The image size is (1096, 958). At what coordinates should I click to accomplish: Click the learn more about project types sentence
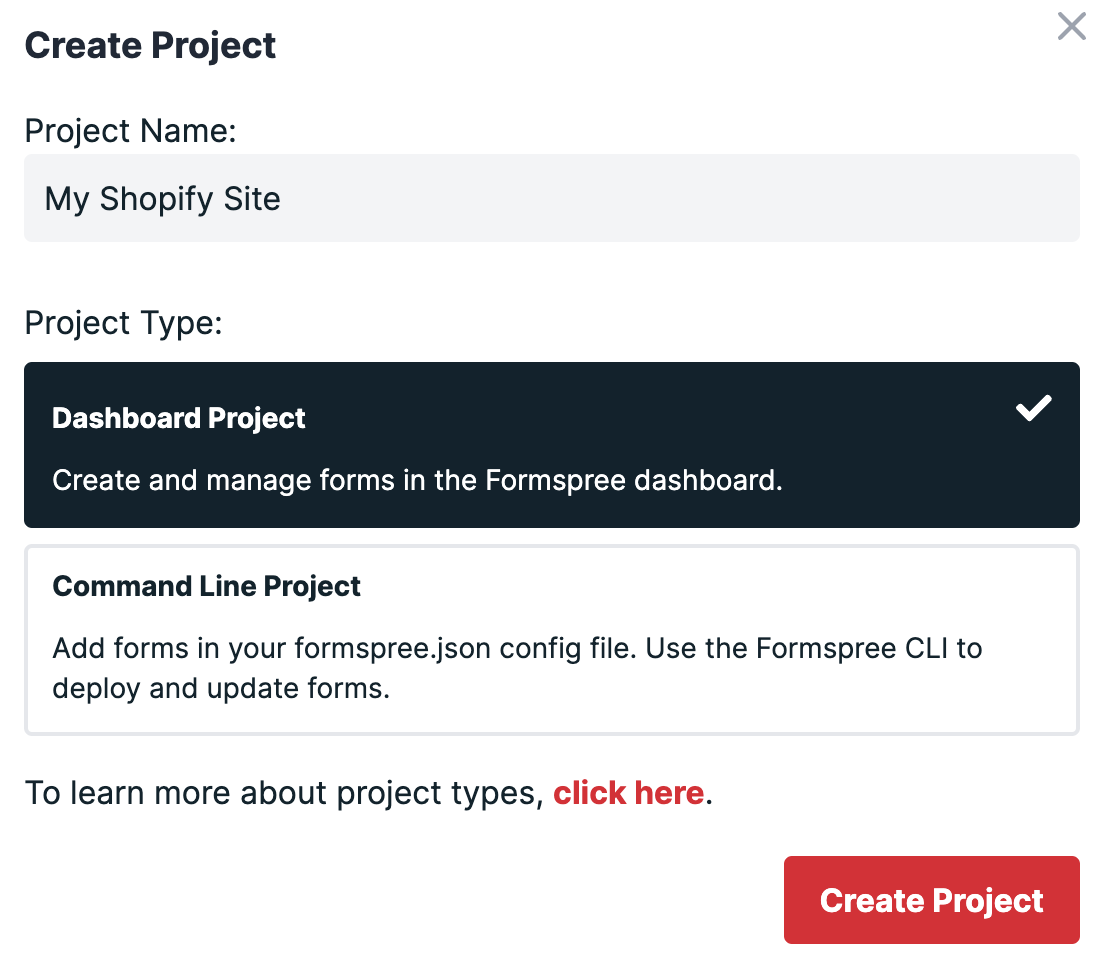click(x=369, y=792)
